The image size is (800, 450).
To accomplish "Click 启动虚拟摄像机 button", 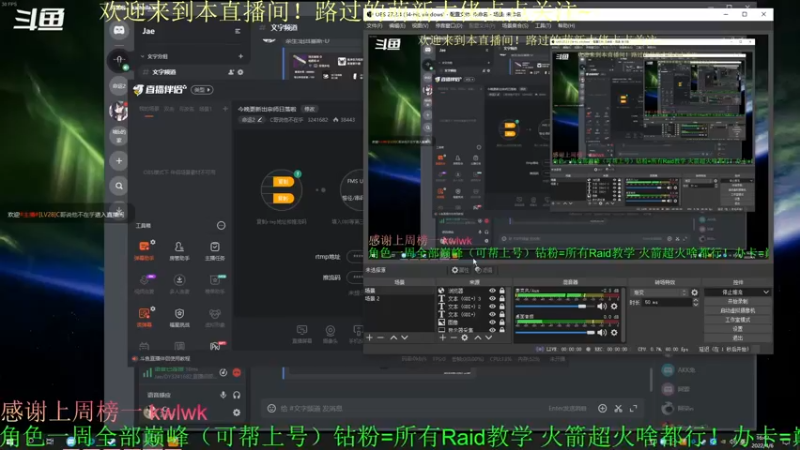I will 738,311.
